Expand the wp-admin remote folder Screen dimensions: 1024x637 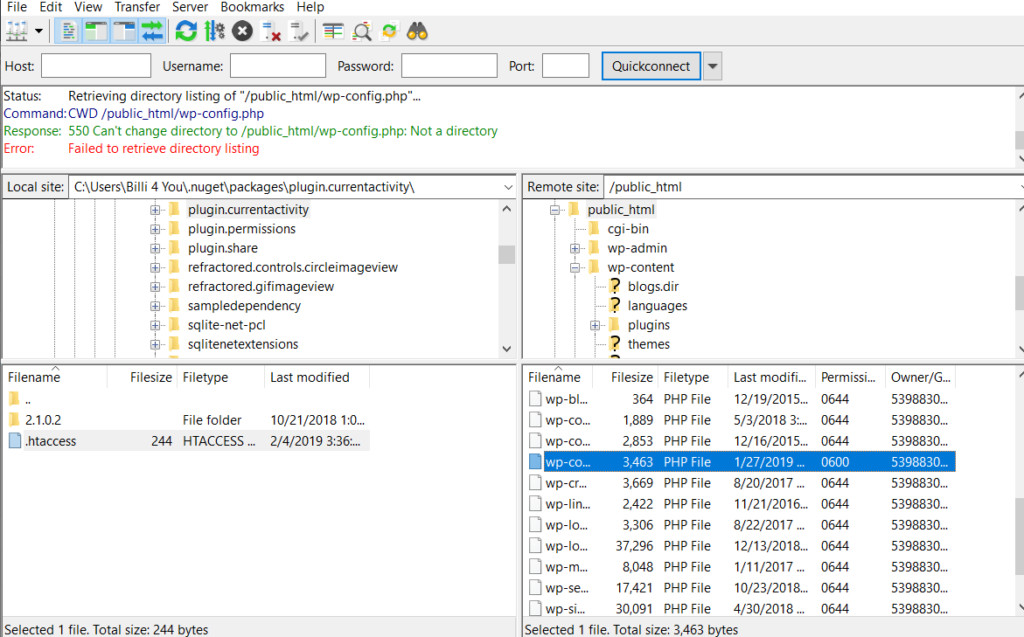pyautogui.click(x=575, y=248)
